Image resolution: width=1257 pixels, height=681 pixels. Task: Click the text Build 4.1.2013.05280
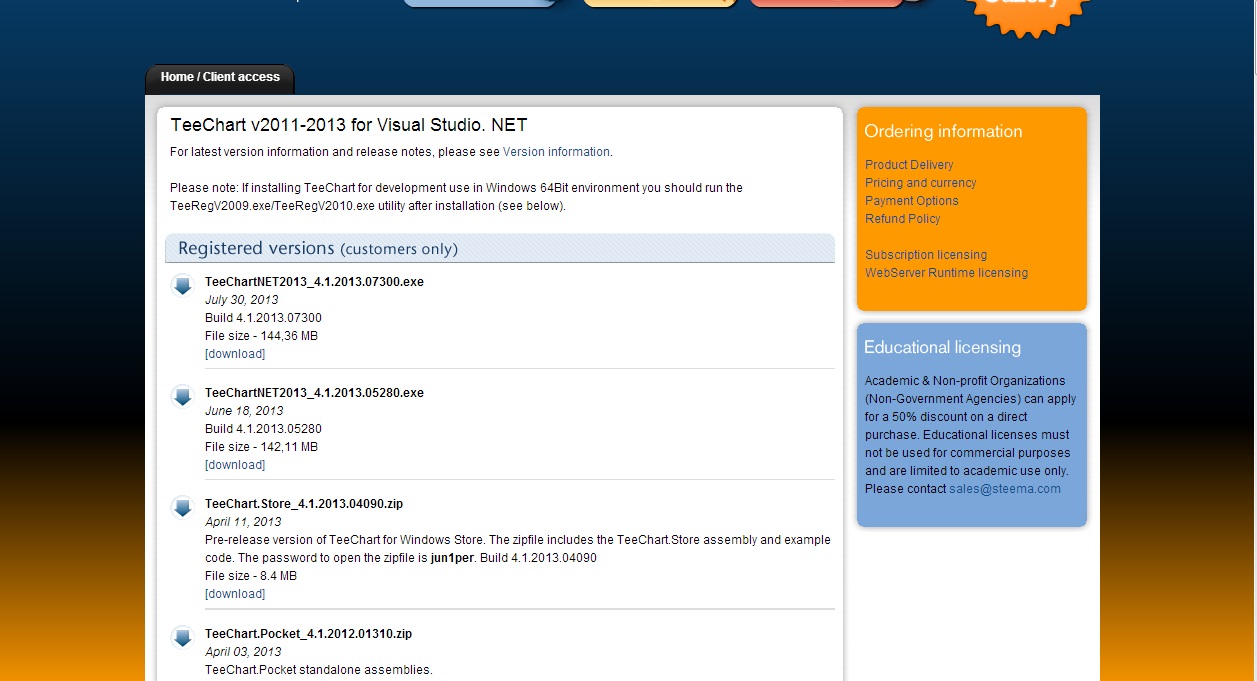(263, 429)
